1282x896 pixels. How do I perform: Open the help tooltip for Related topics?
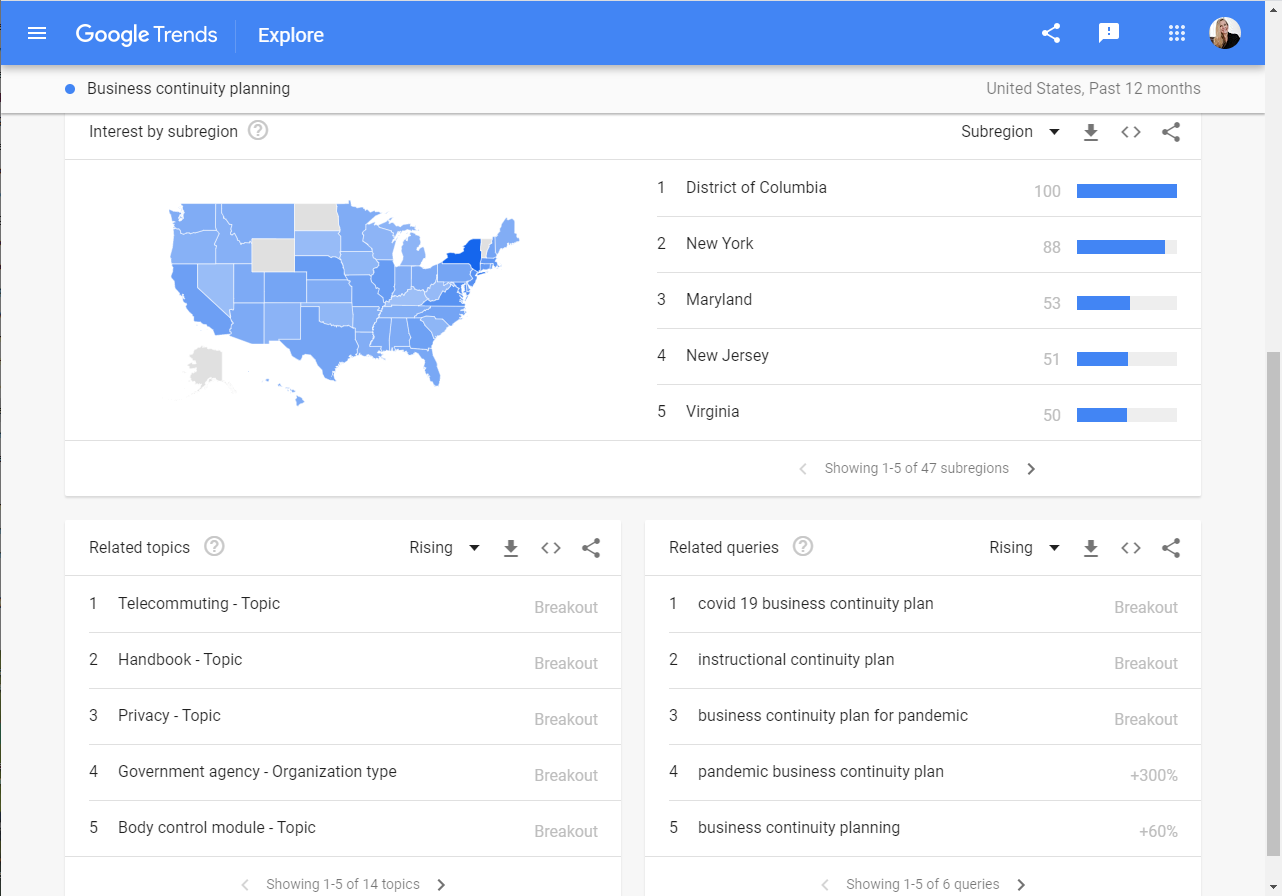(x=214, y=546)
